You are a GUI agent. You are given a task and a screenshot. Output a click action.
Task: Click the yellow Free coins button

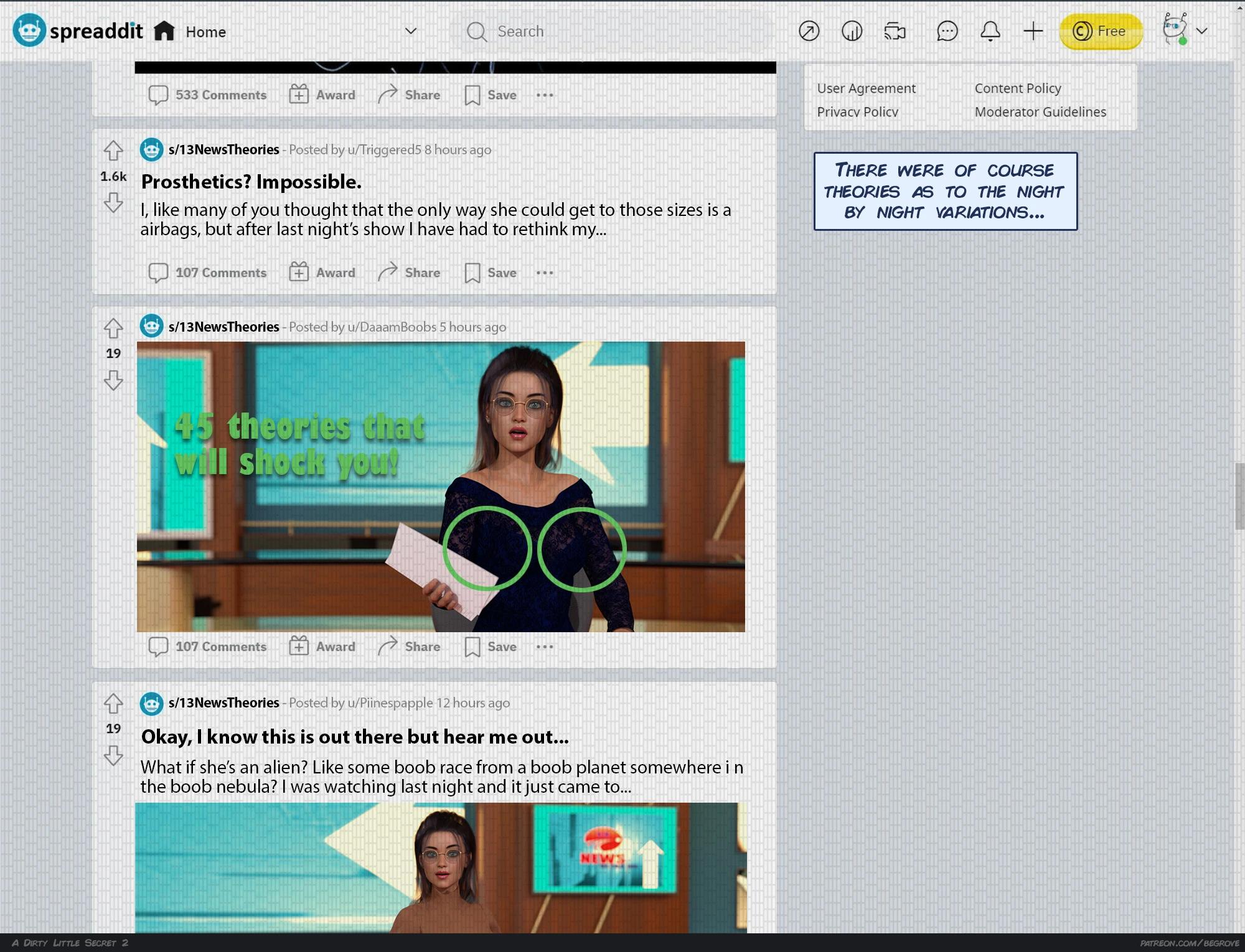(1101, 31)
